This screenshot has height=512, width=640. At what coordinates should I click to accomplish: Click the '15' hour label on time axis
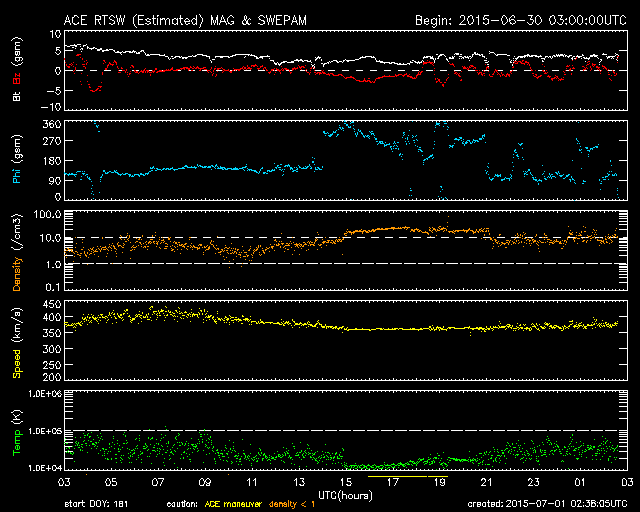coord(346,483)
